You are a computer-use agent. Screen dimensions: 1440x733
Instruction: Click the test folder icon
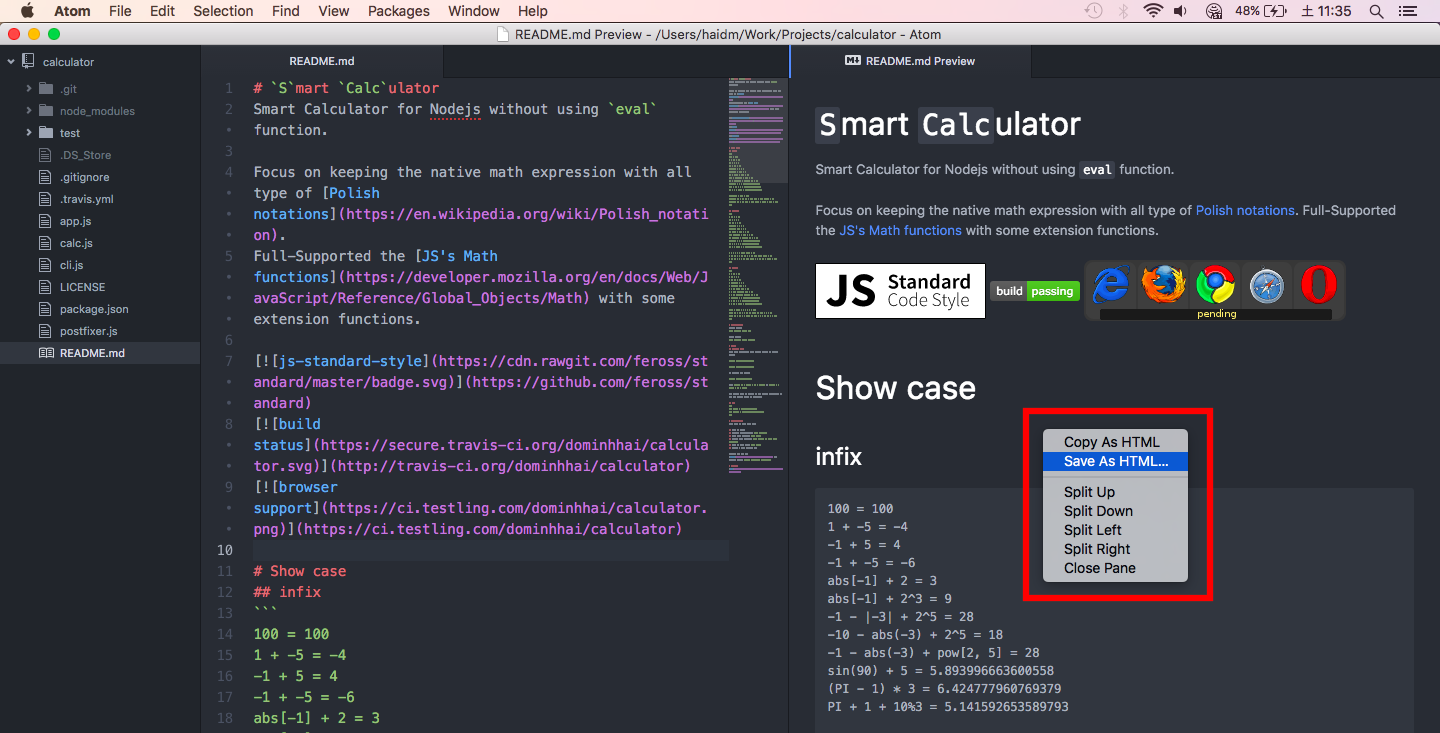point(46,133)
